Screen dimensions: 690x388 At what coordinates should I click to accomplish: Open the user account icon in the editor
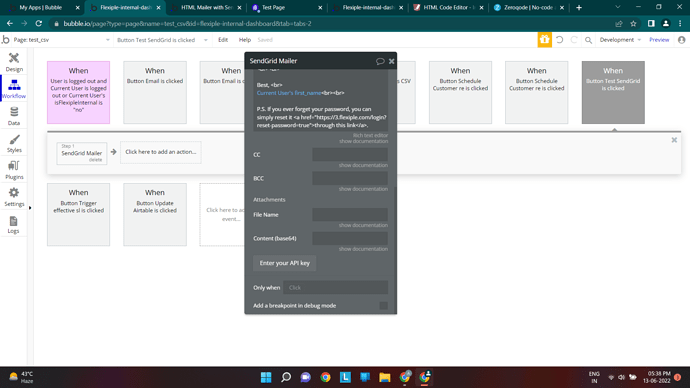point(682,40)
